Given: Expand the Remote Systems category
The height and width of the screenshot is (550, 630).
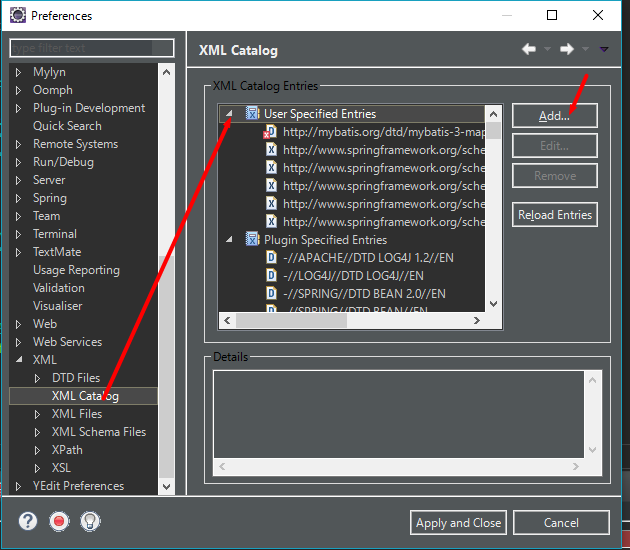Looking at the screenshot, I should 18,144.
